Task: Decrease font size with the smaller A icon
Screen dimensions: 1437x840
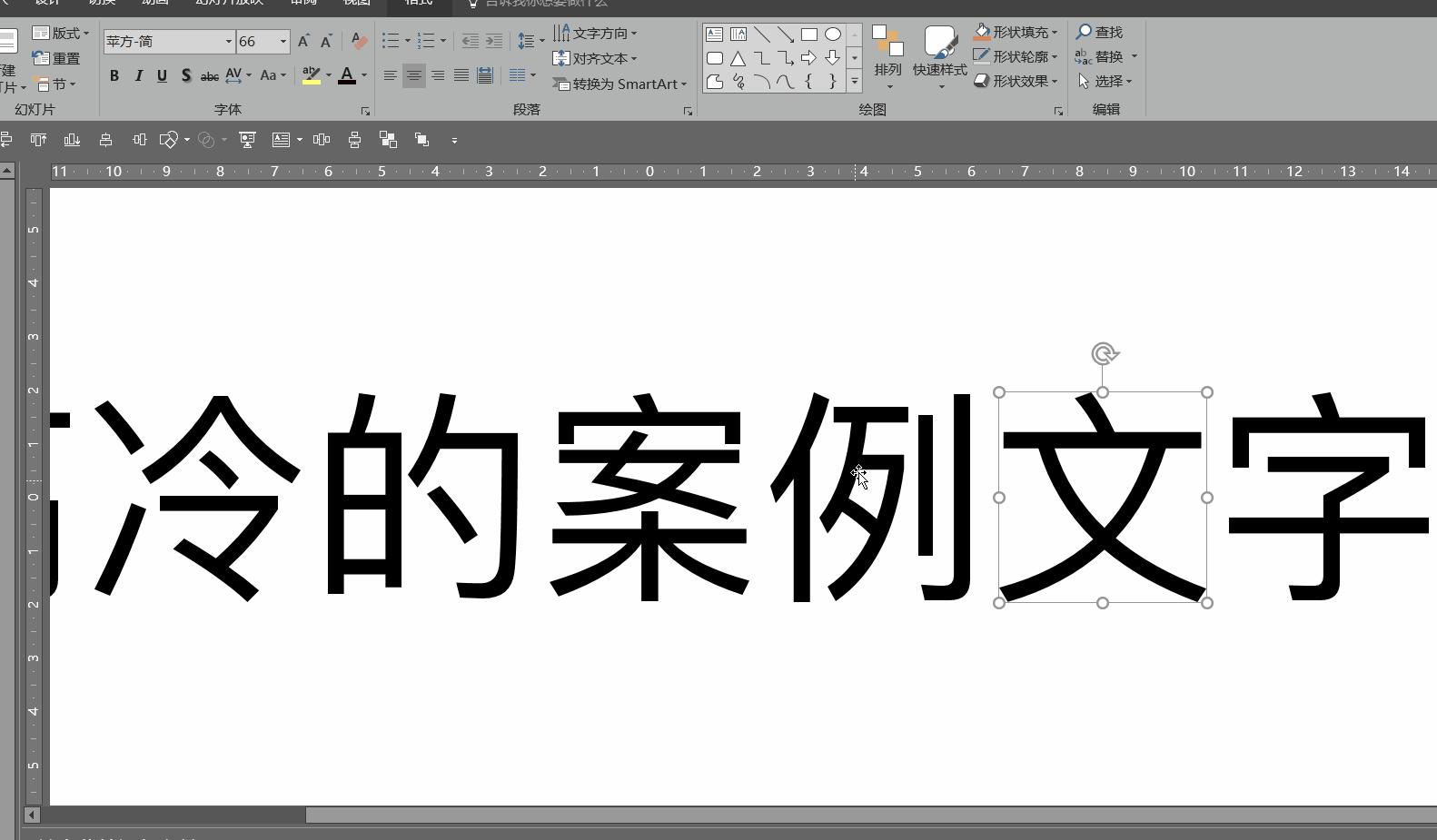Action: (326, 41)
